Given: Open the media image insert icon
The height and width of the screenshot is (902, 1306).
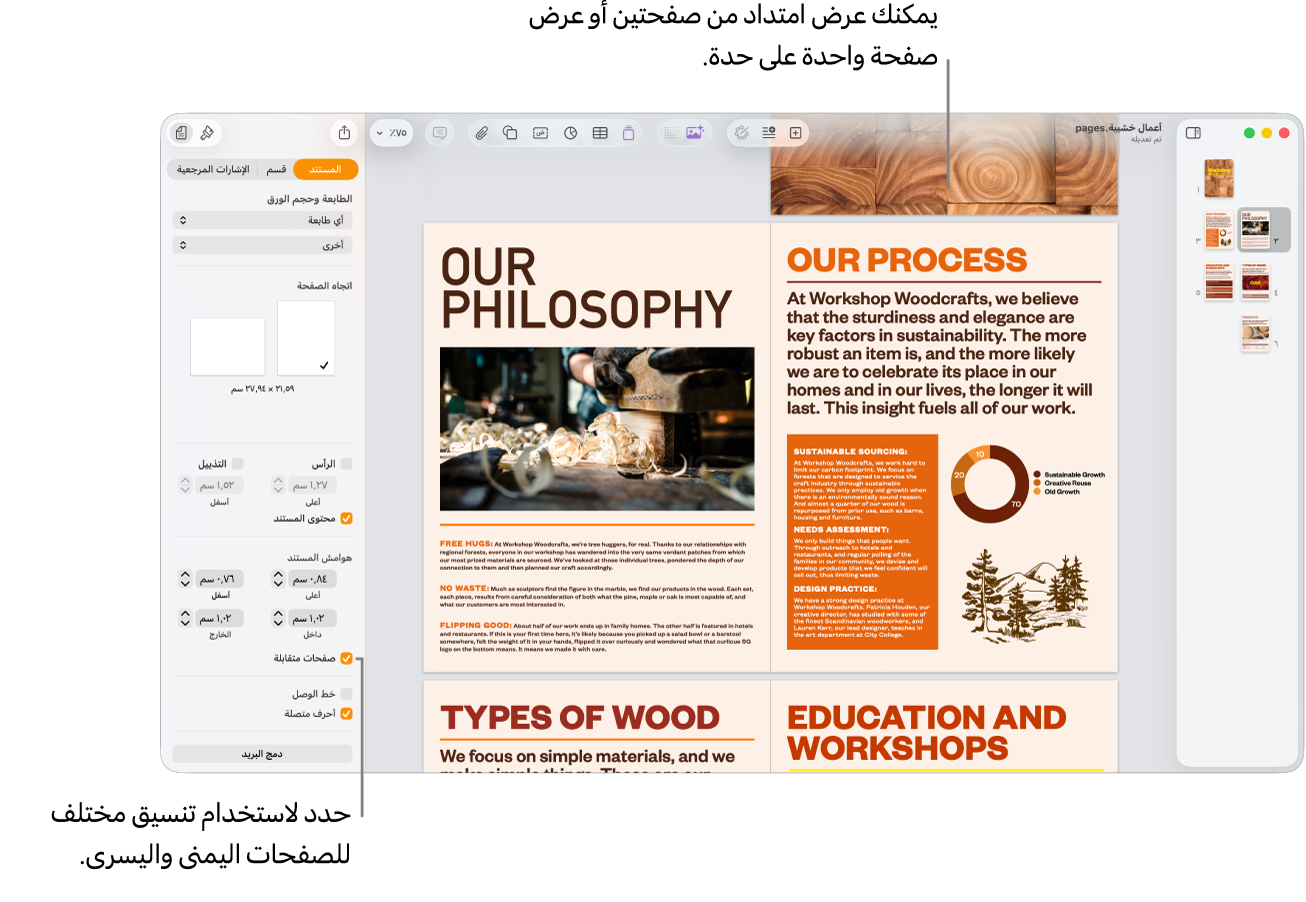Looking at the screenshot, I should point(695,132).
